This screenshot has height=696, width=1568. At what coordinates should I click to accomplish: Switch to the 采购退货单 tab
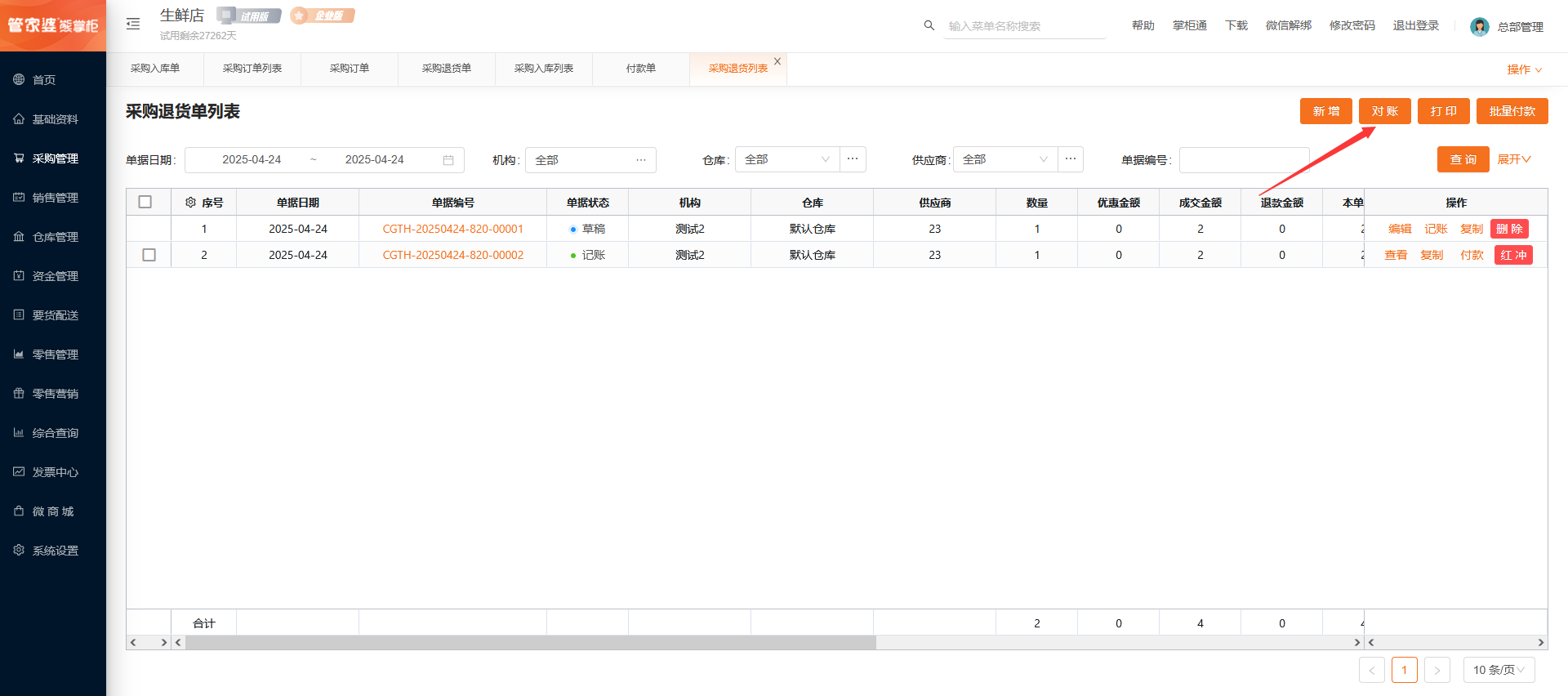447,69
